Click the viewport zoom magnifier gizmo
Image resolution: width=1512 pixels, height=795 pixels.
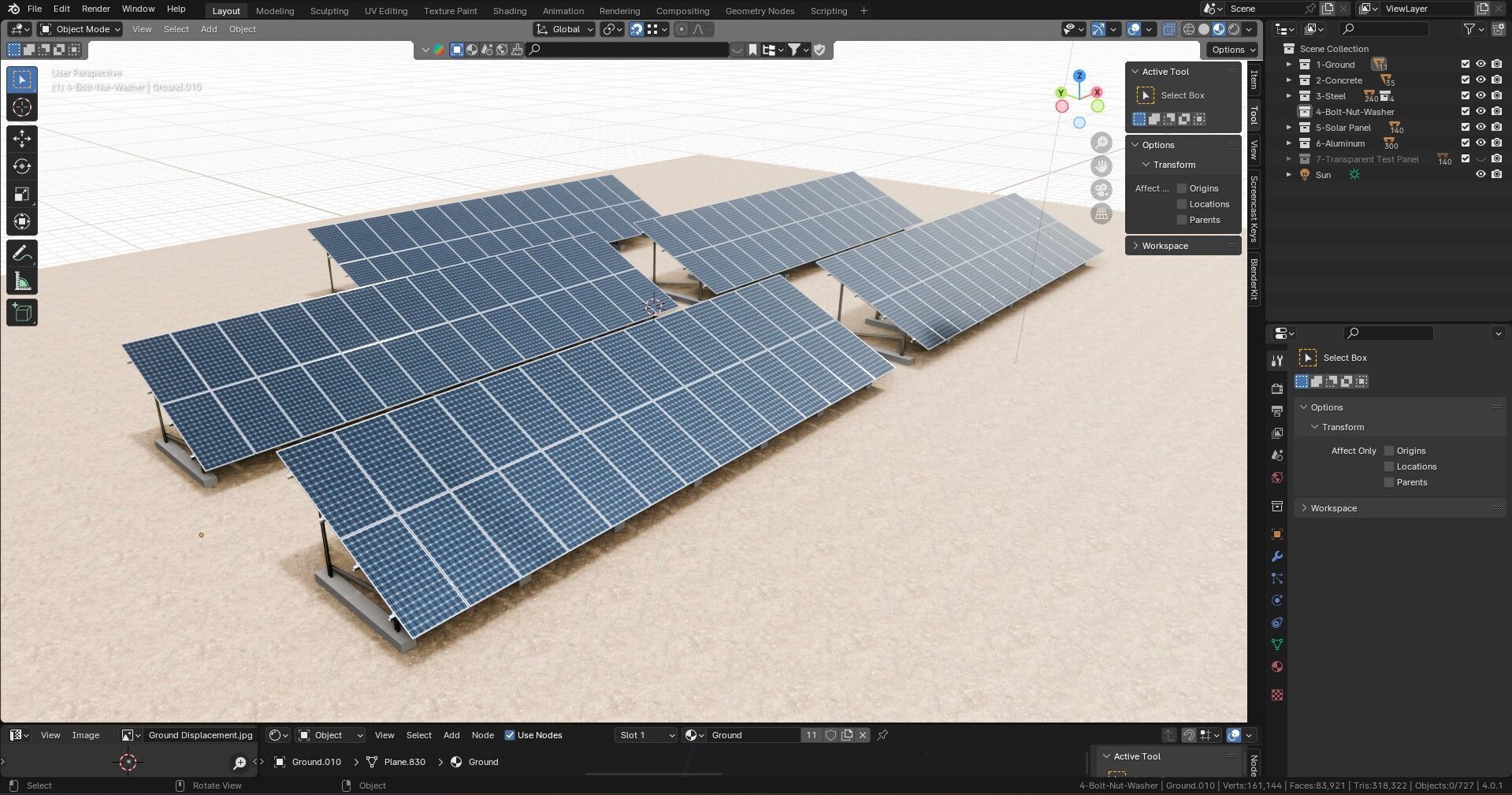(1101, 143)
